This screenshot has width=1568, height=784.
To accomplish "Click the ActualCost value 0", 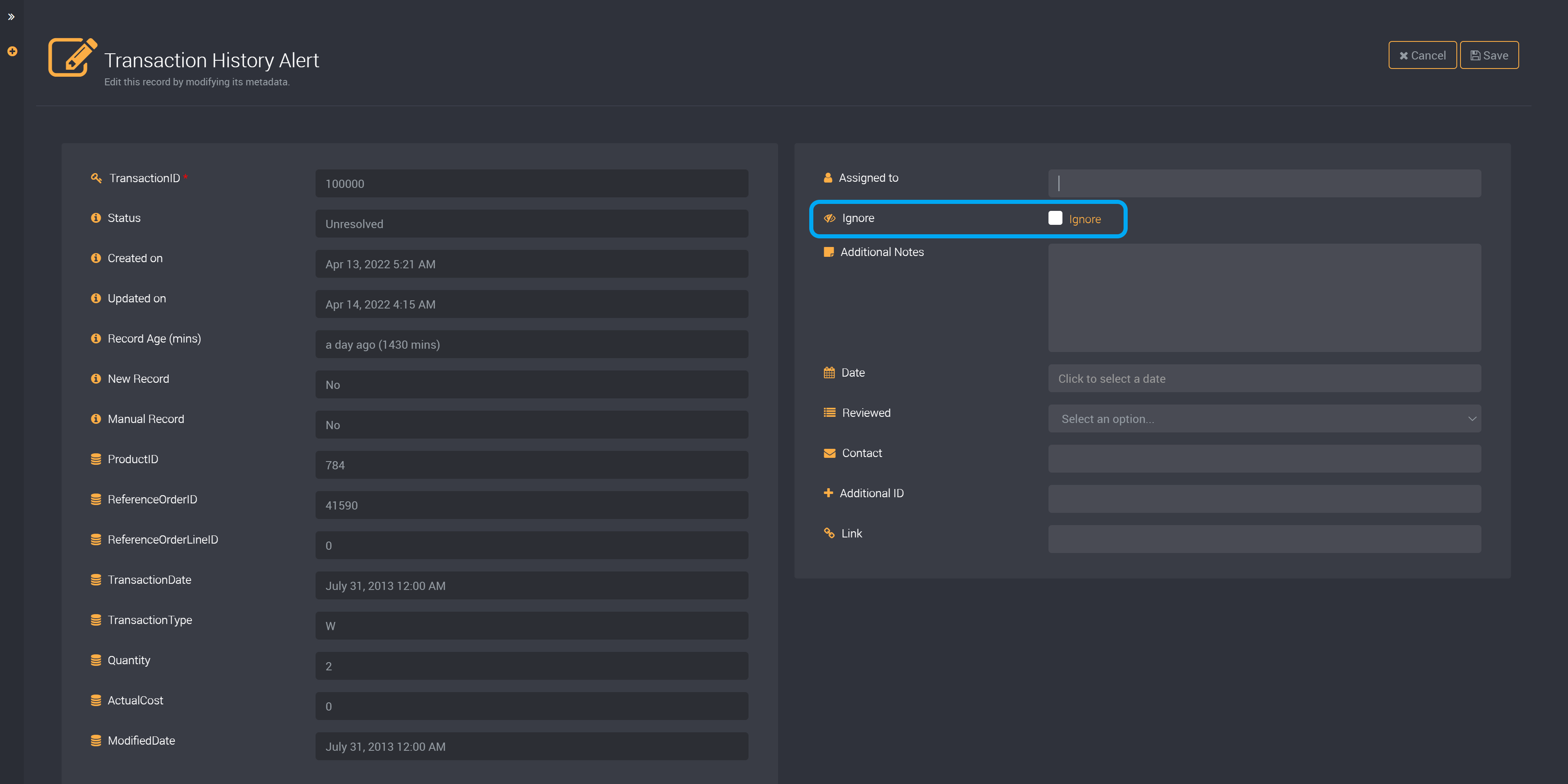I will click(531, 706).
